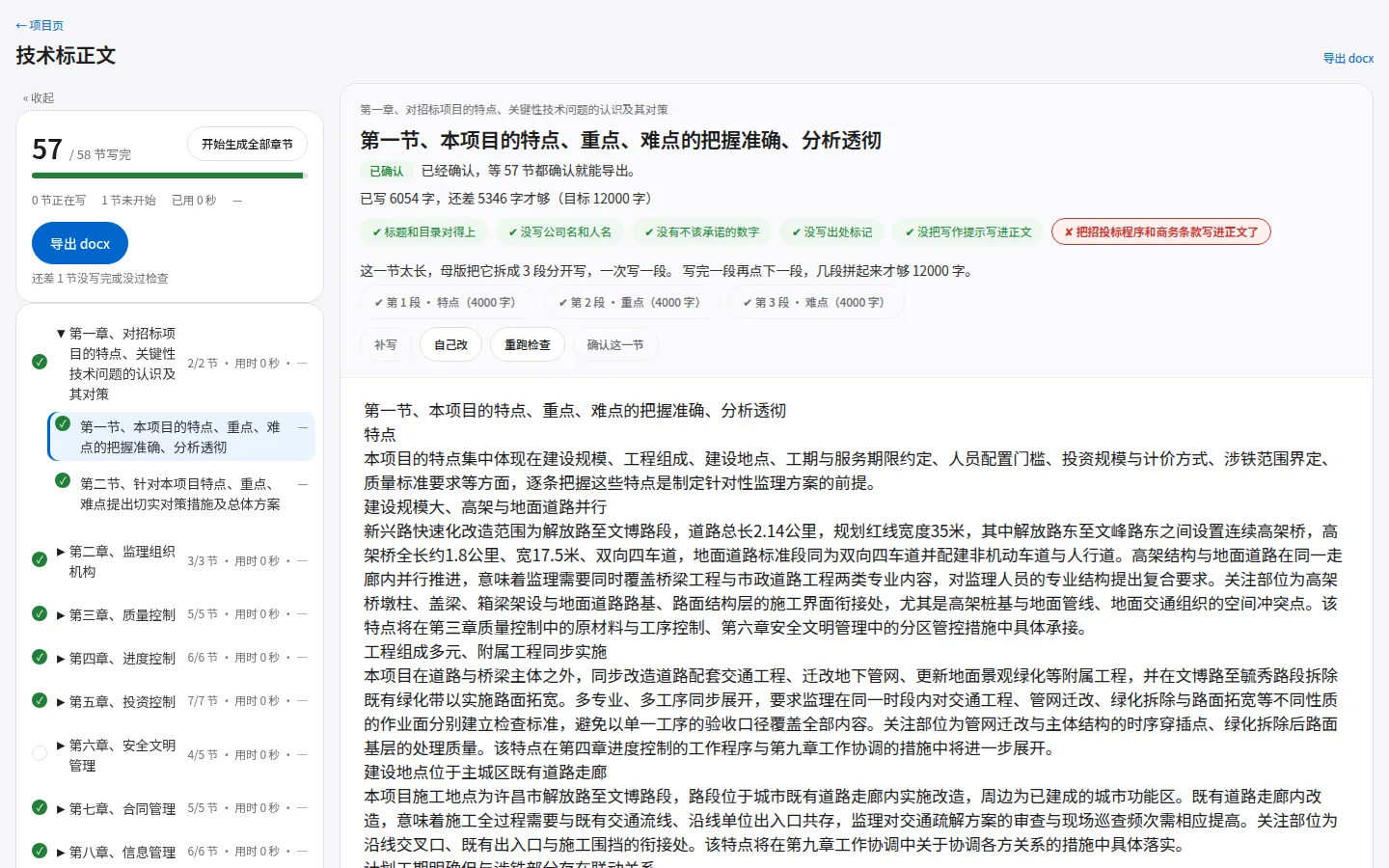Click the 没写公司名和人名 check chip
Viewport: 1389px width, 868px height.
click(559, 232)
